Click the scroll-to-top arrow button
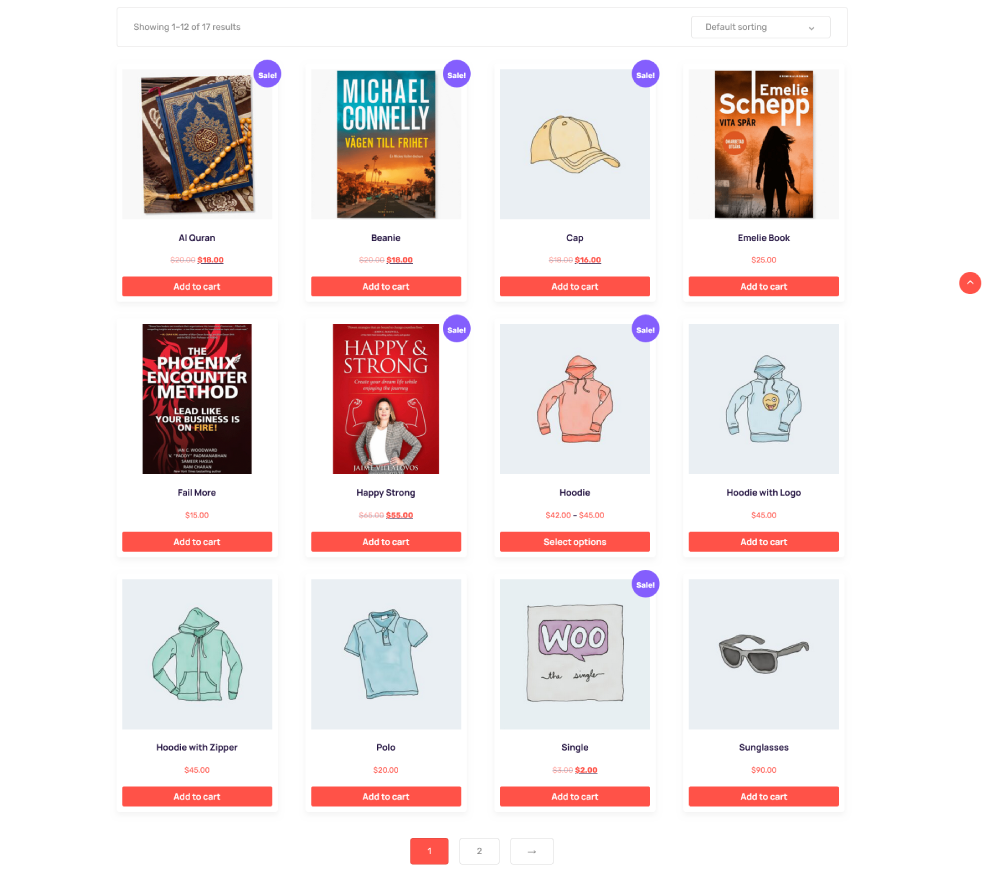Image resolution: width=983 pixels, height=891 pixels. click(969, 283)
